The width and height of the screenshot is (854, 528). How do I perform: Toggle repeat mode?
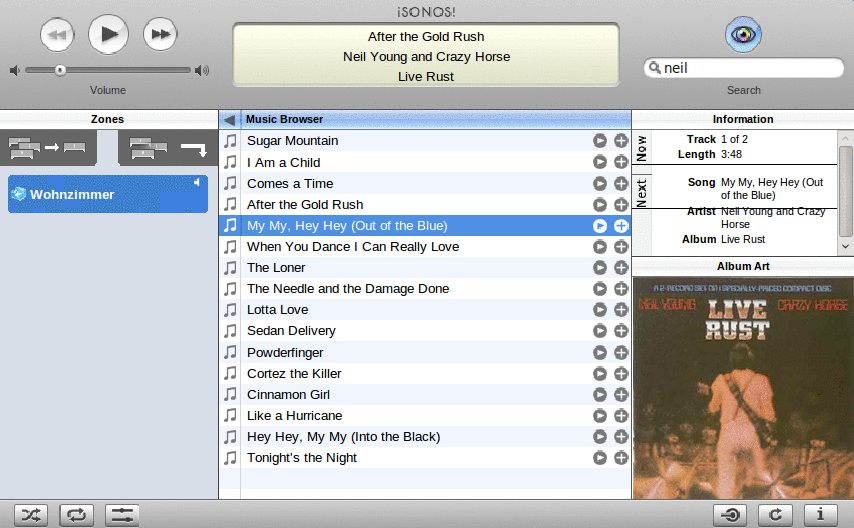point(76,514)
